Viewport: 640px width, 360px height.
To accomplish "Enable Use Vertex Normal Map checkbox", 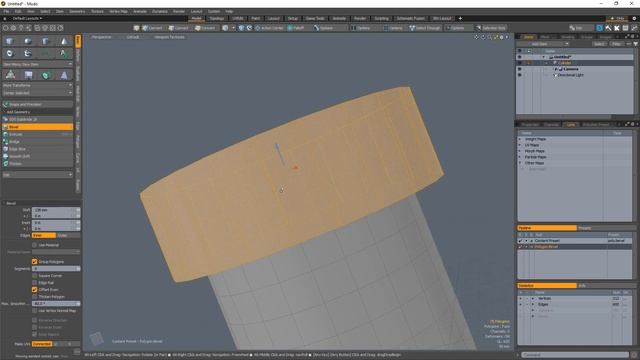I will [x=35, y=311].
